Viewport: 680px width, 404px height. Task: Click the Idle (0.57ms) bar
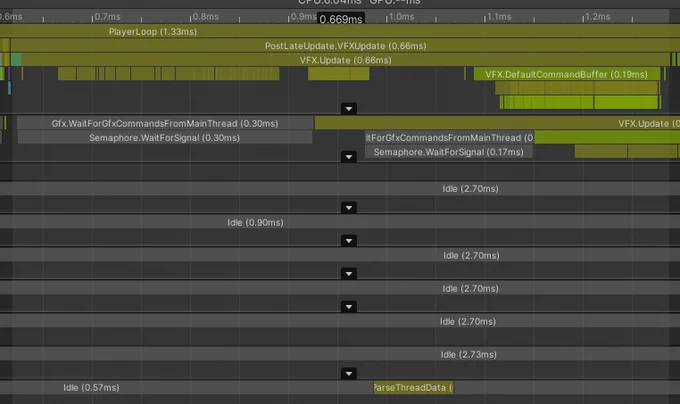coord(186,388)
